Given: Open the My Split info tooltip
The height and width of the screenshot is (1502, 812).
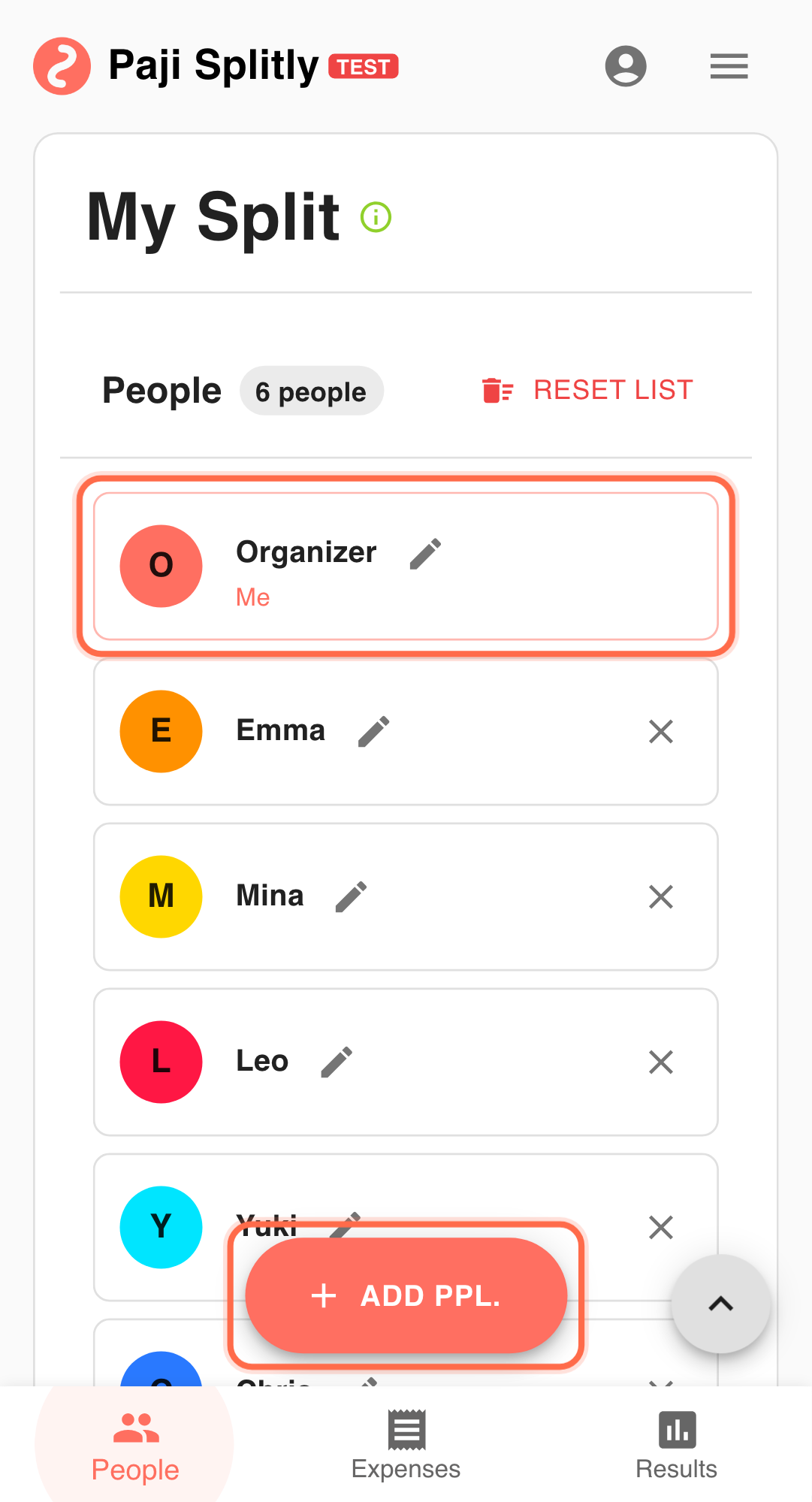Looking at the screenshot, I should point(376,216).
